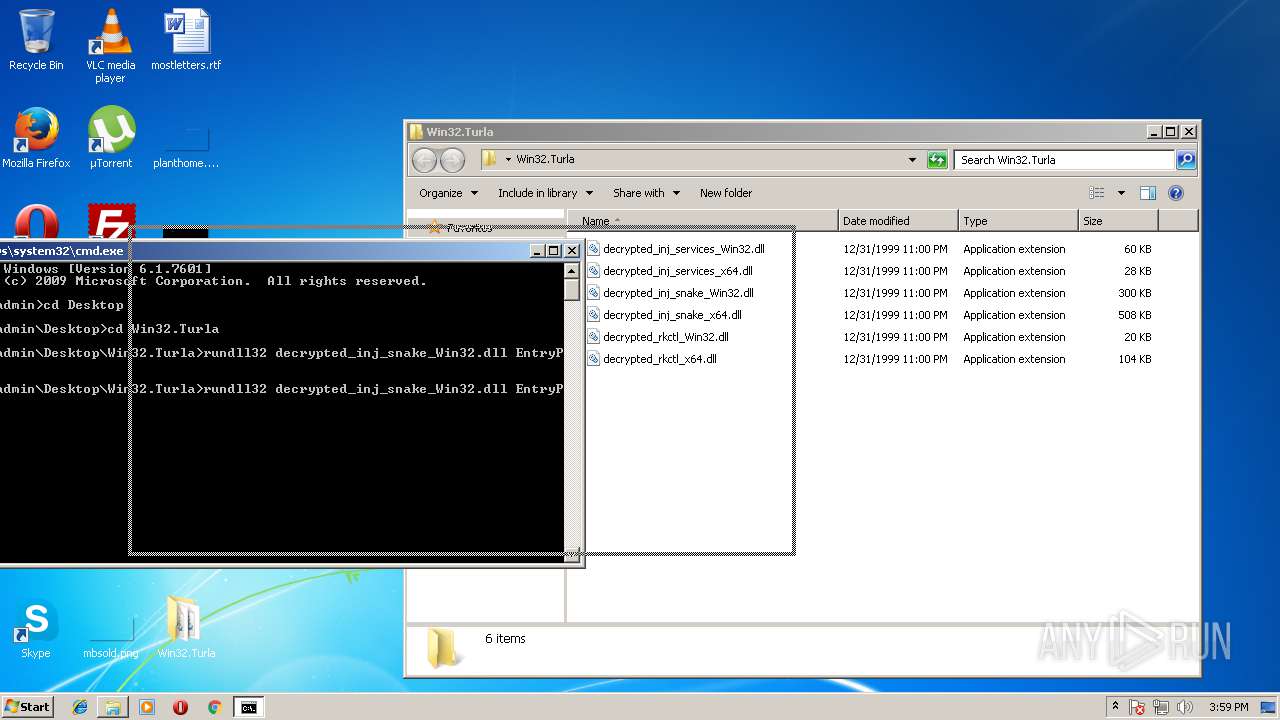1280x720 pixels.
Task: Open Share with menu
Action: pyautogui.click(x=646, y=193)
